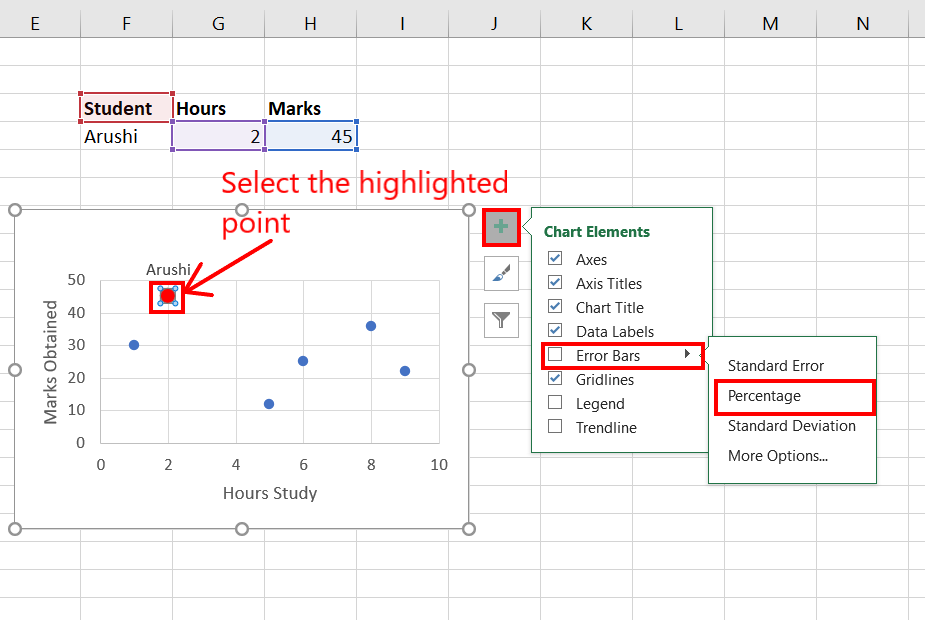Select the data point at 8 hours, 36 marks
Viewport: 925px width, 620px height.
click(371, 326)
